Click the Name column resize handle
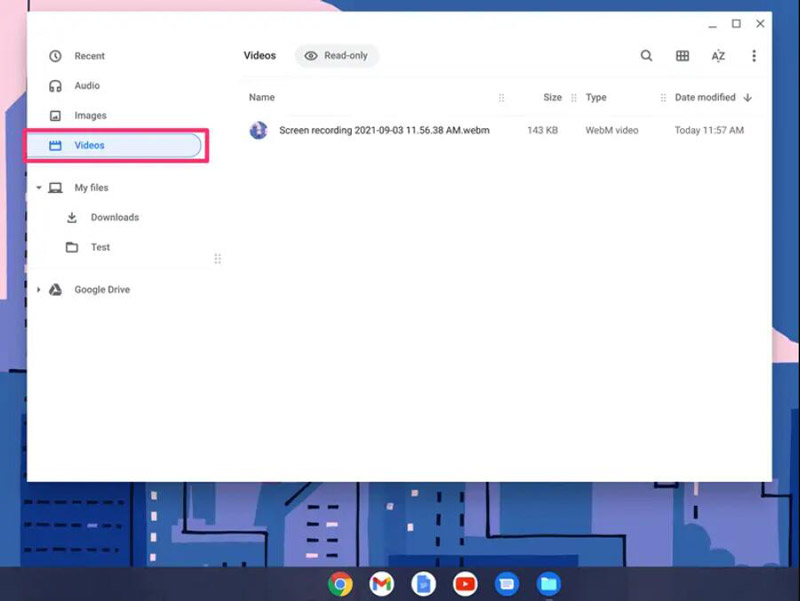The image size is (800, 601). click(x=501, y=97)
